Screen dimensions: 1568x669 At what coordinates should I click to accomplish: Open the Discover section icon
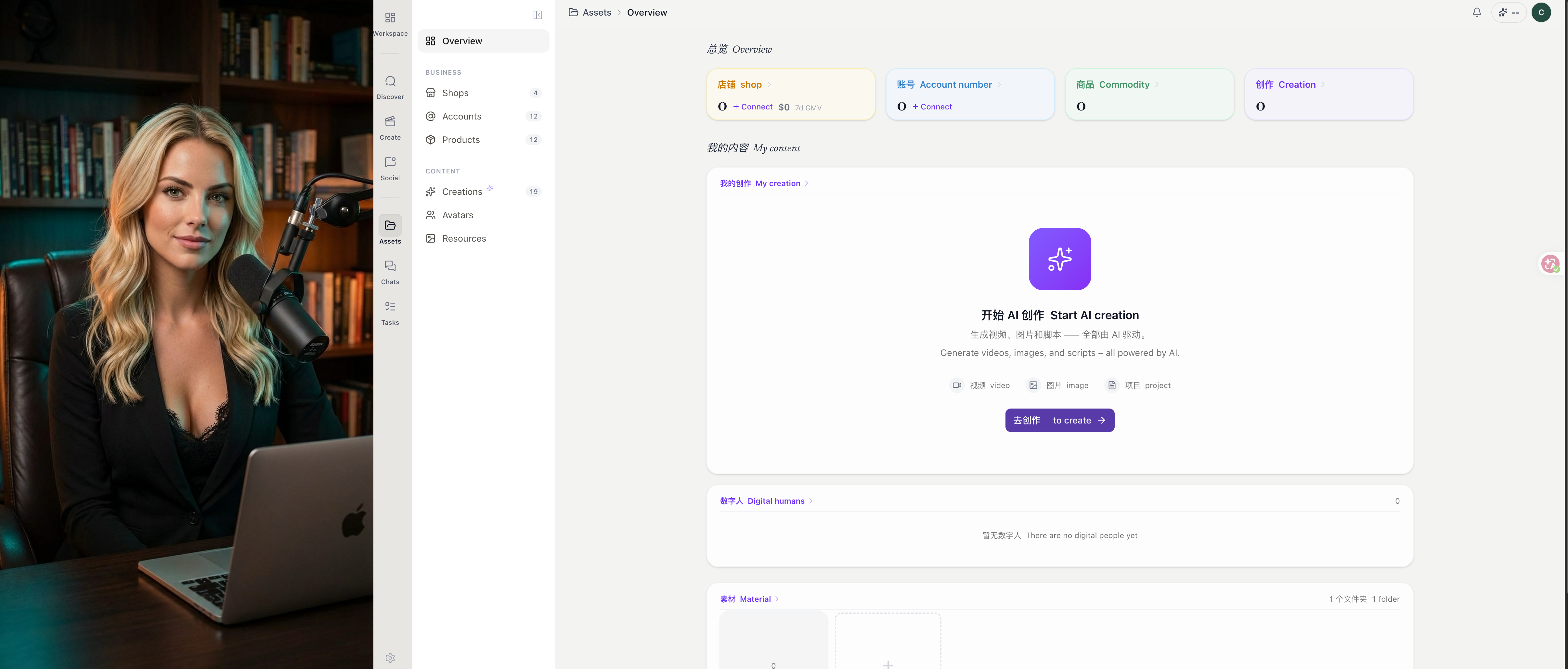pyautogui.click(x=390, y=82)
